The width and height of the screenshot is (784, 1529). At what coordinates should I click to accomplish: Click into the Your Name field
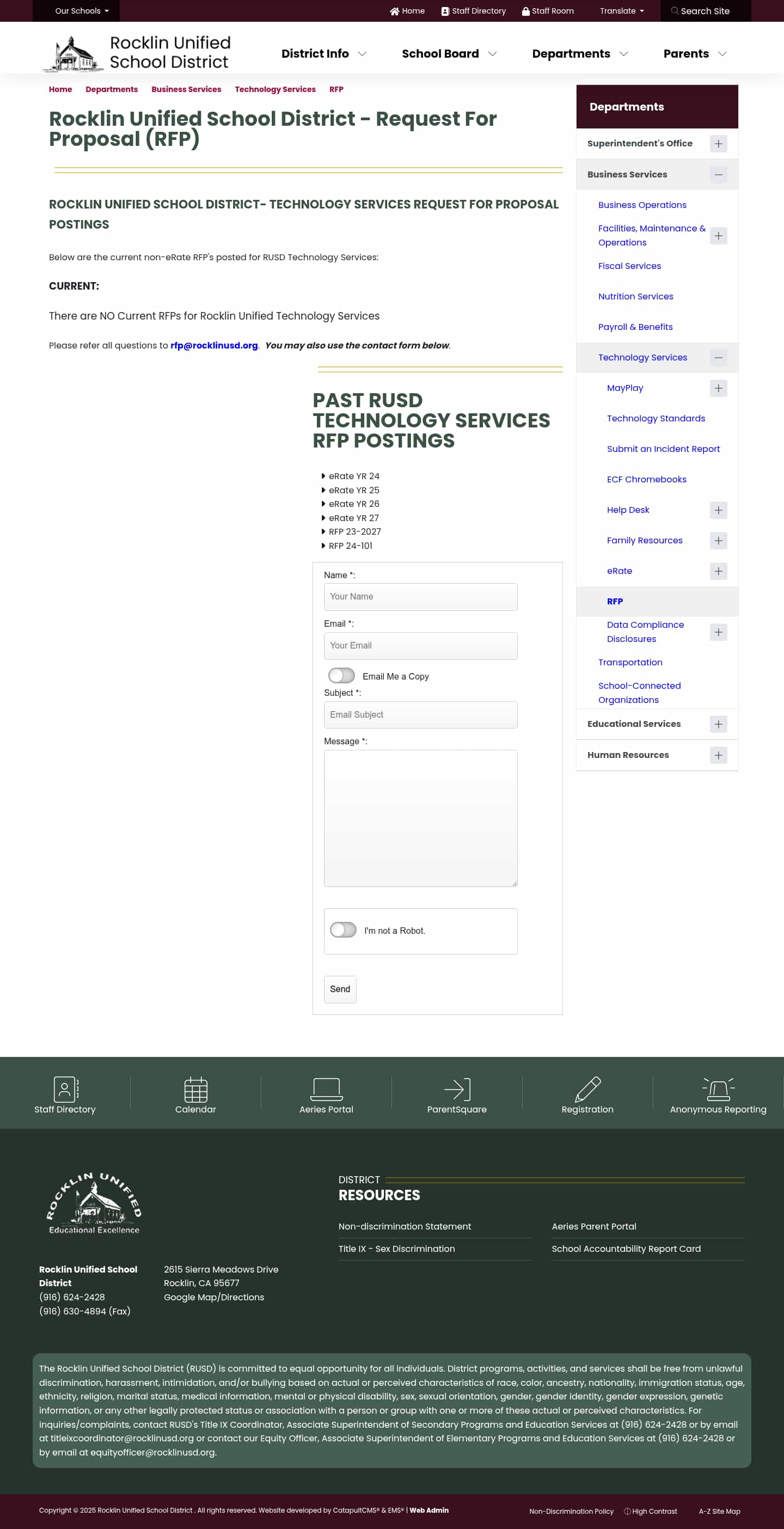420,597
